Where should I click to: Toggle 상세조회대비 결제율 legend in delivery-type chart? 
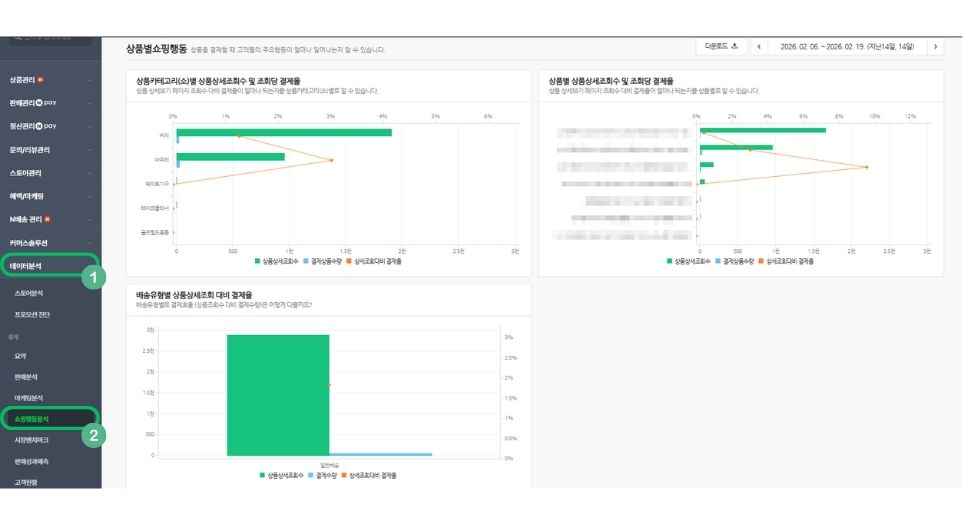coord(369,475)
